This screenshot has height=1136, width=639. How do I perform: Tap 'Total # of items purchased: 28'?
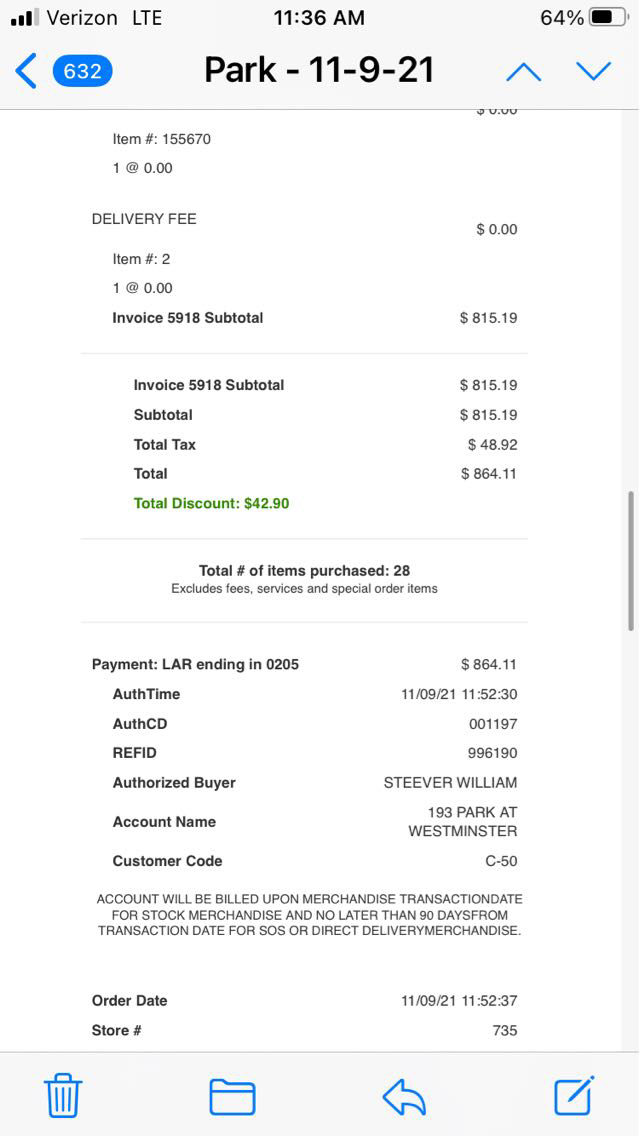304,570
